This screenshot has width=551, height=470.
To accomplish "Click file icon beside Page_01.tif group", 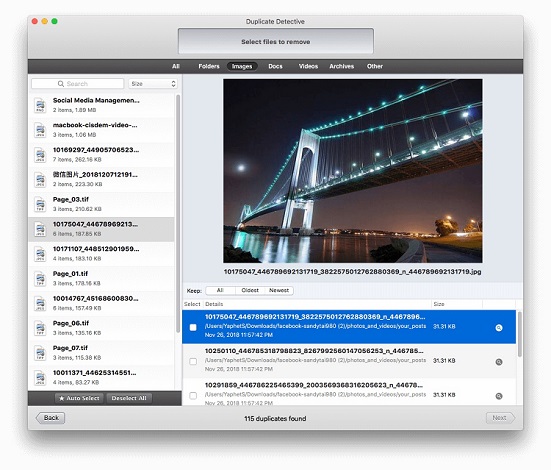I will tap(40, 278).
